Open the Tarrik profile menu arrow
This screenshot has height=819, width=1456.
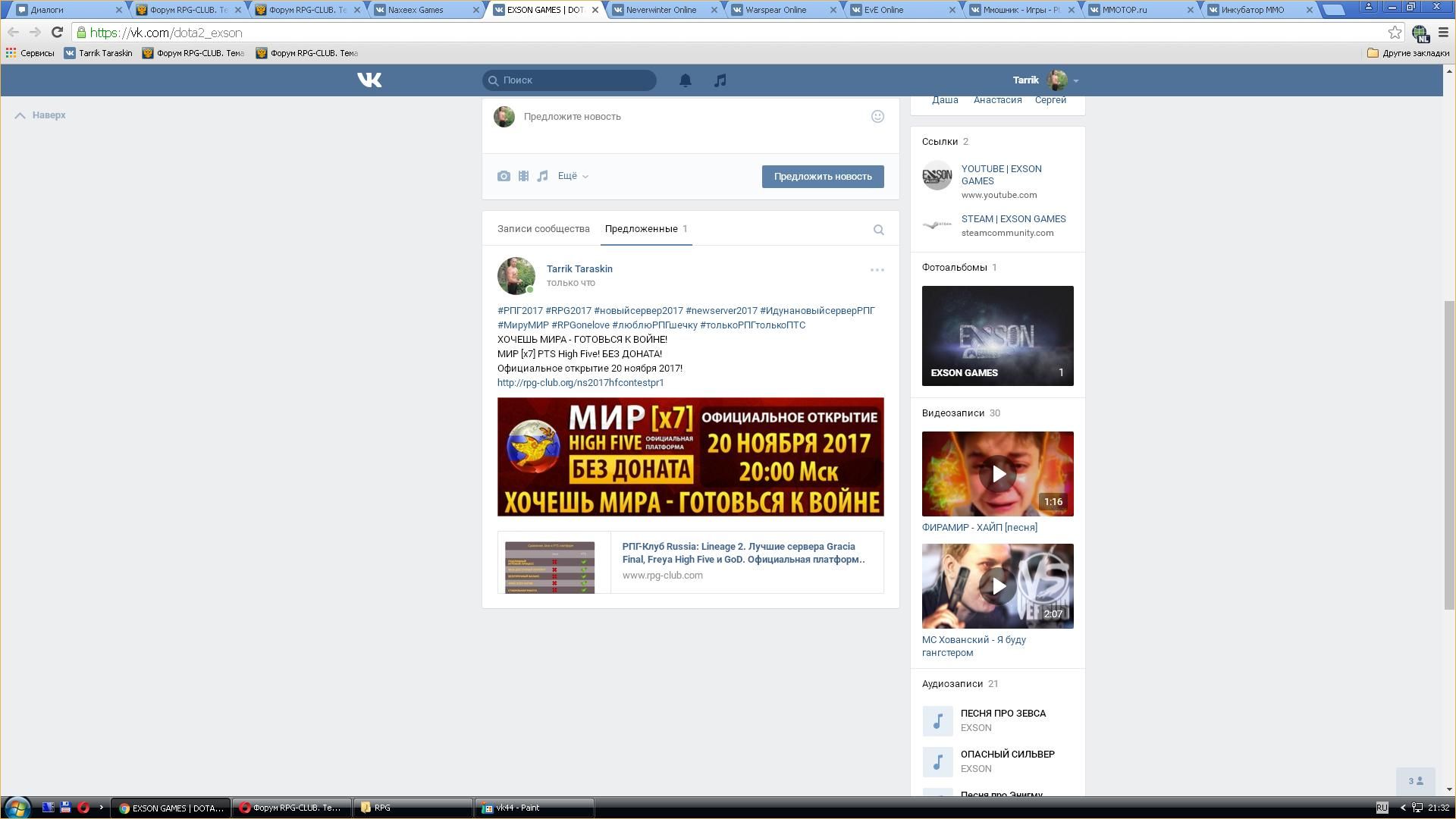(x=1075, y=80)
